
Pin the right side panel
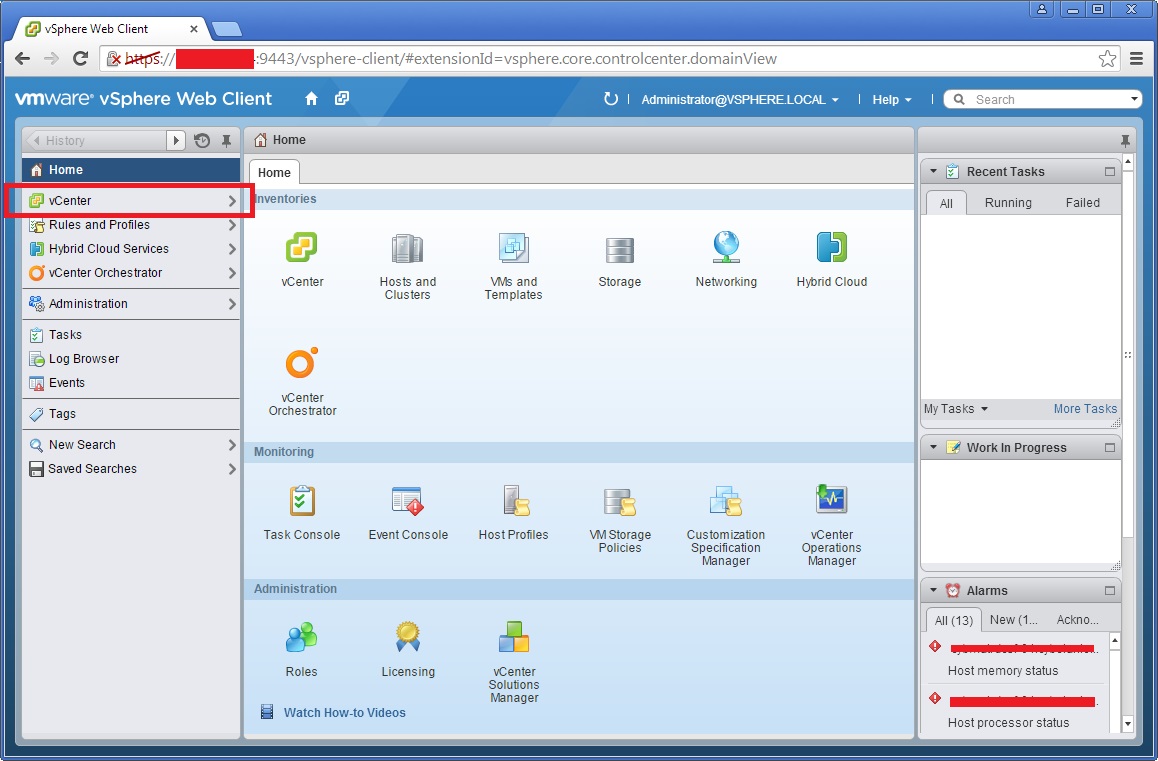pos(1125,140)
